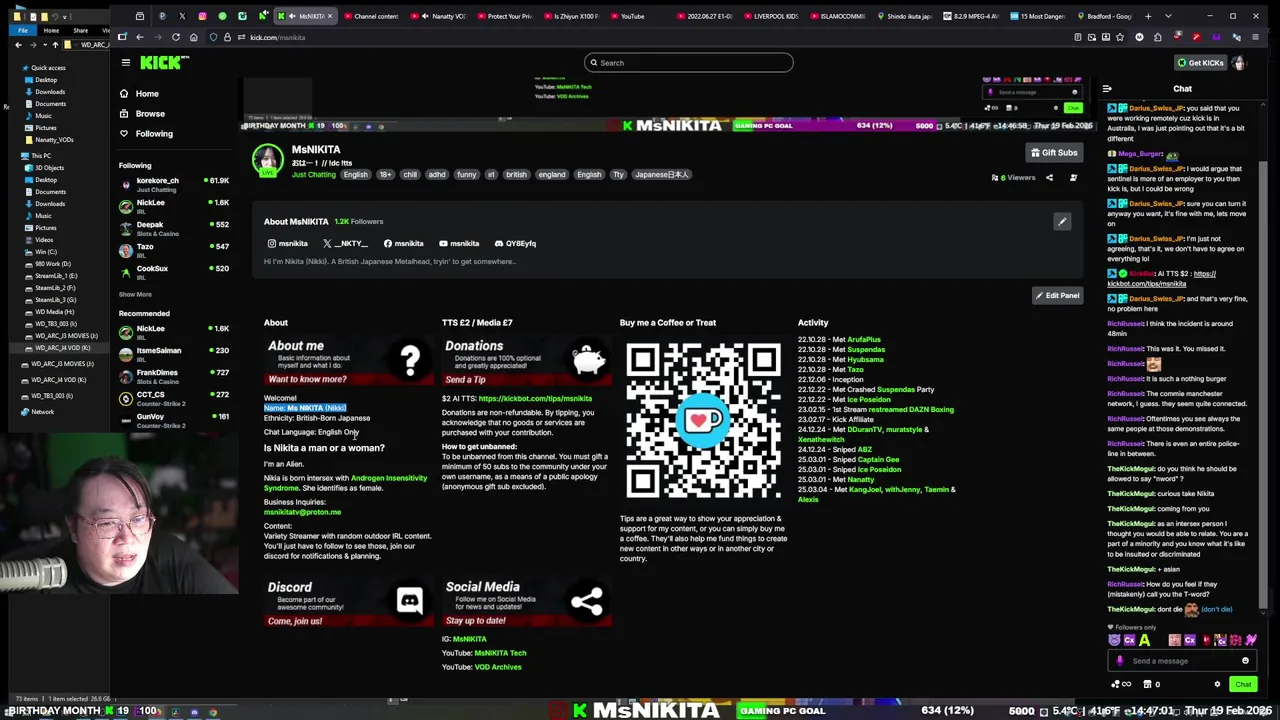Click the KICK logo

[164, 62]
